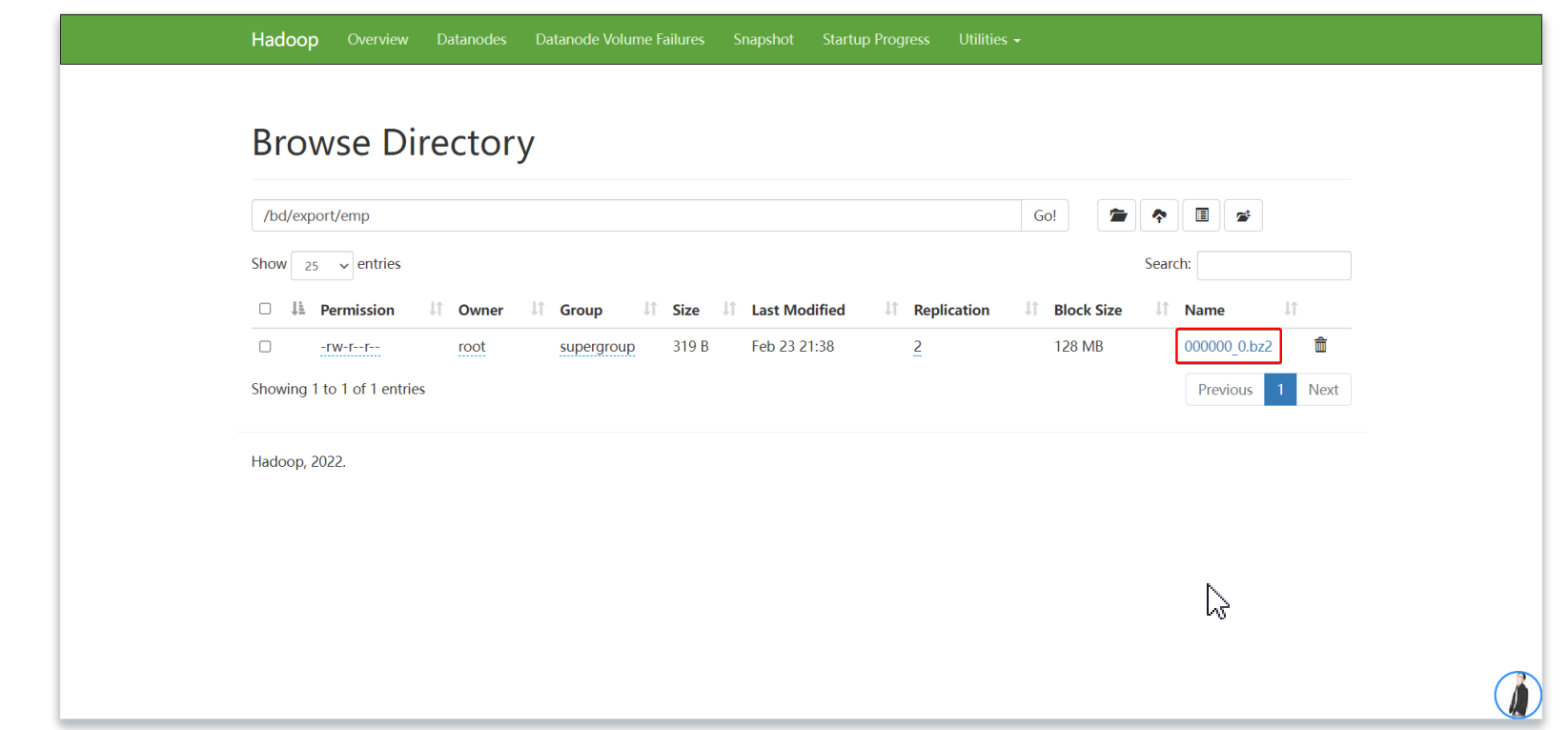Viewport: 1568px width, 730px height.
Task: Click the -rw-r--r-- permission link
Action: (x=350, y=347)
